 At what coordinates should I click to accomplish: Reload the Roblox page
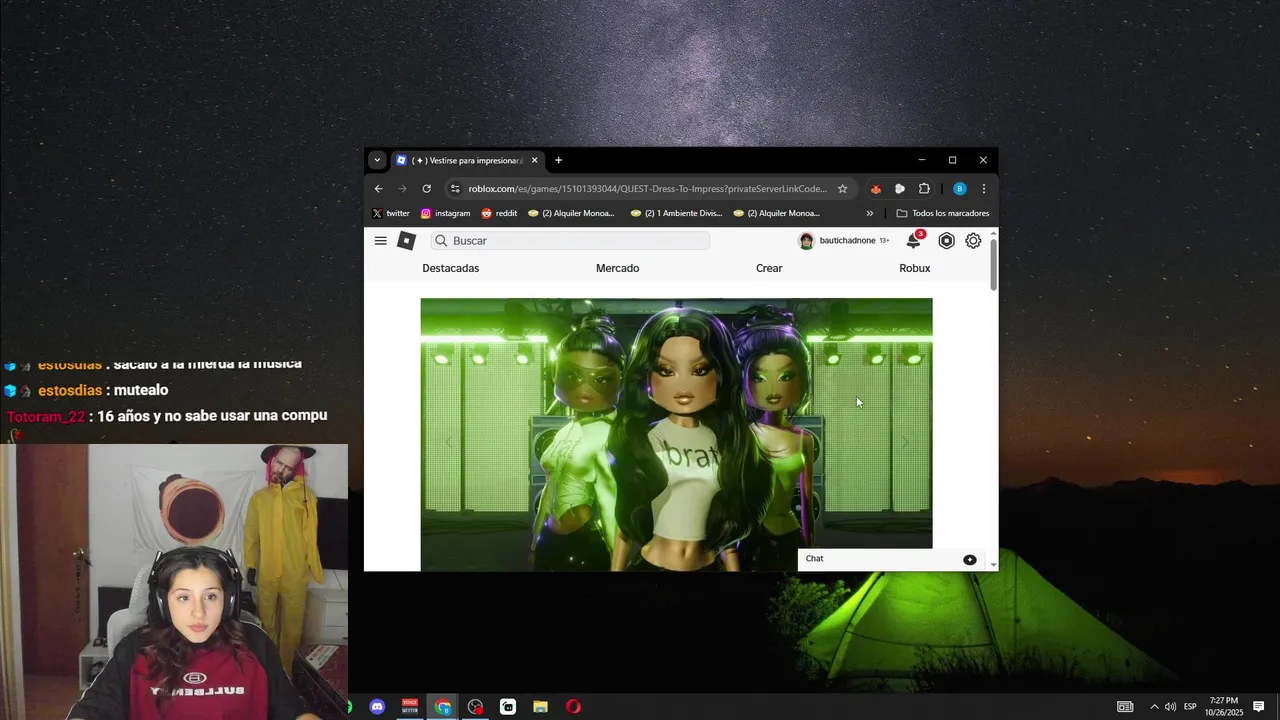coord(427,188)
